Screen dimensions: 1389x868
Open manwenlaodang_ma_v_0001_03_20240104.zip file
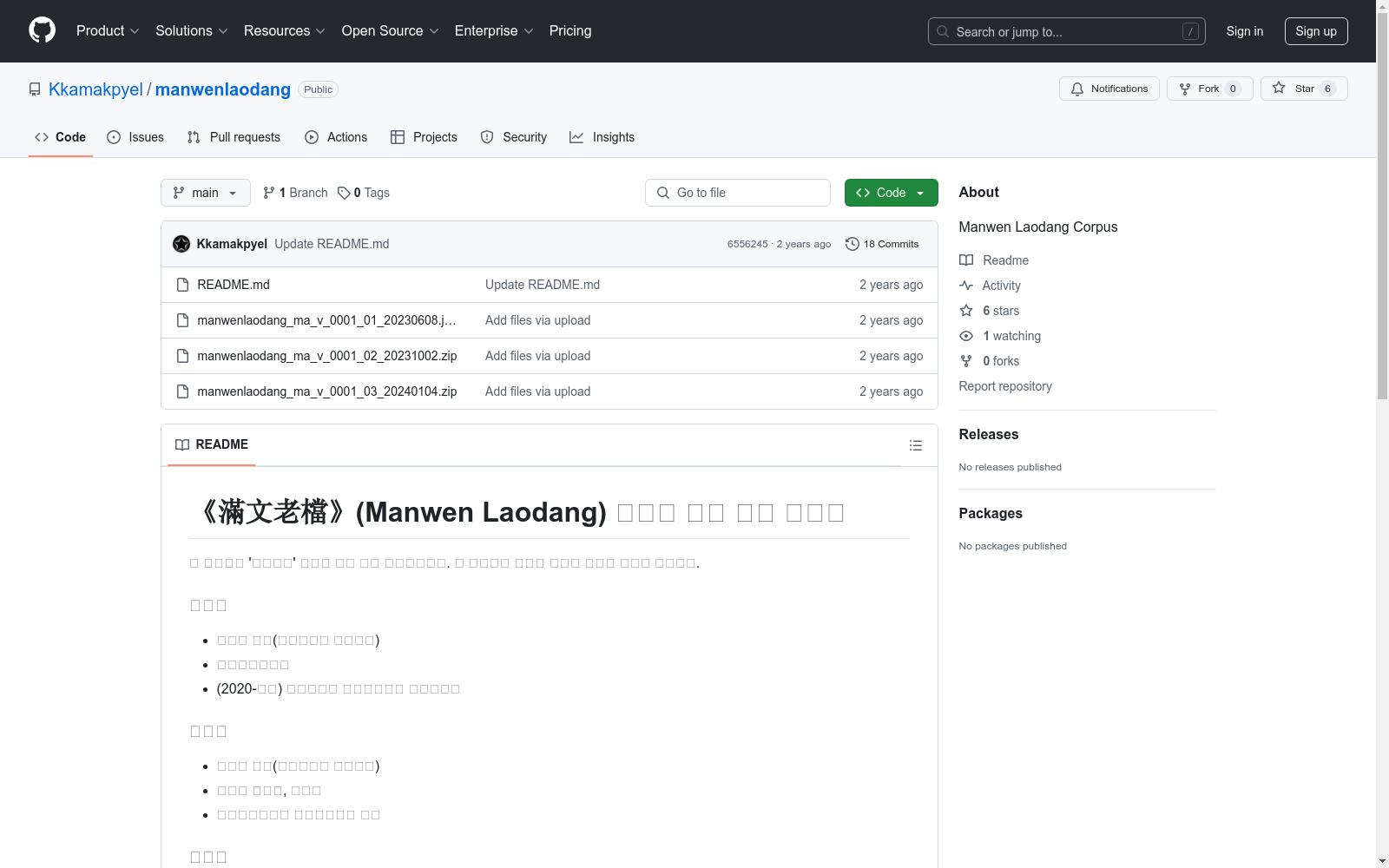[x=327, y=391]
